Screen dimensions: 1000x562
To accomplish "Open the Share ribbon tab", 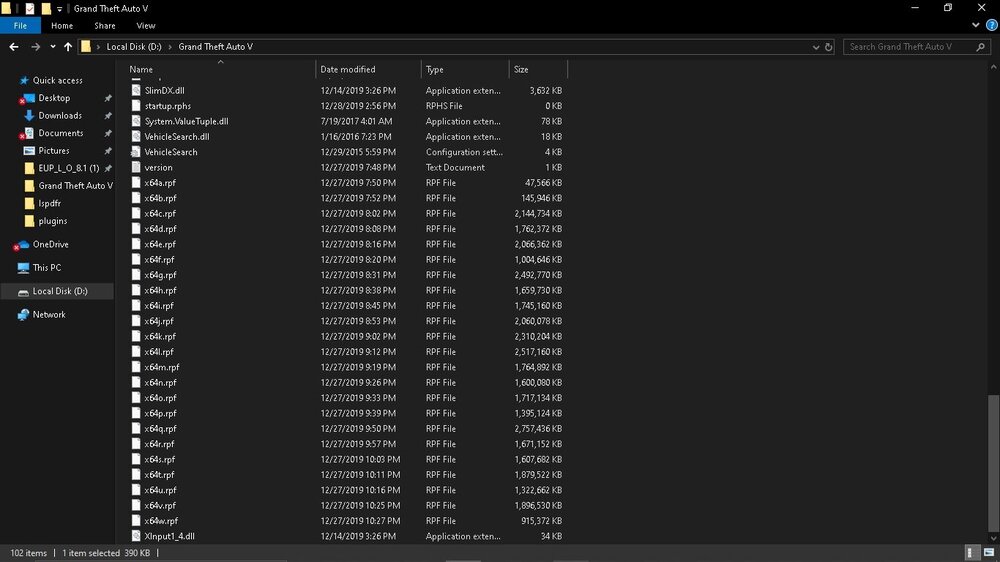I will [105, 26].
